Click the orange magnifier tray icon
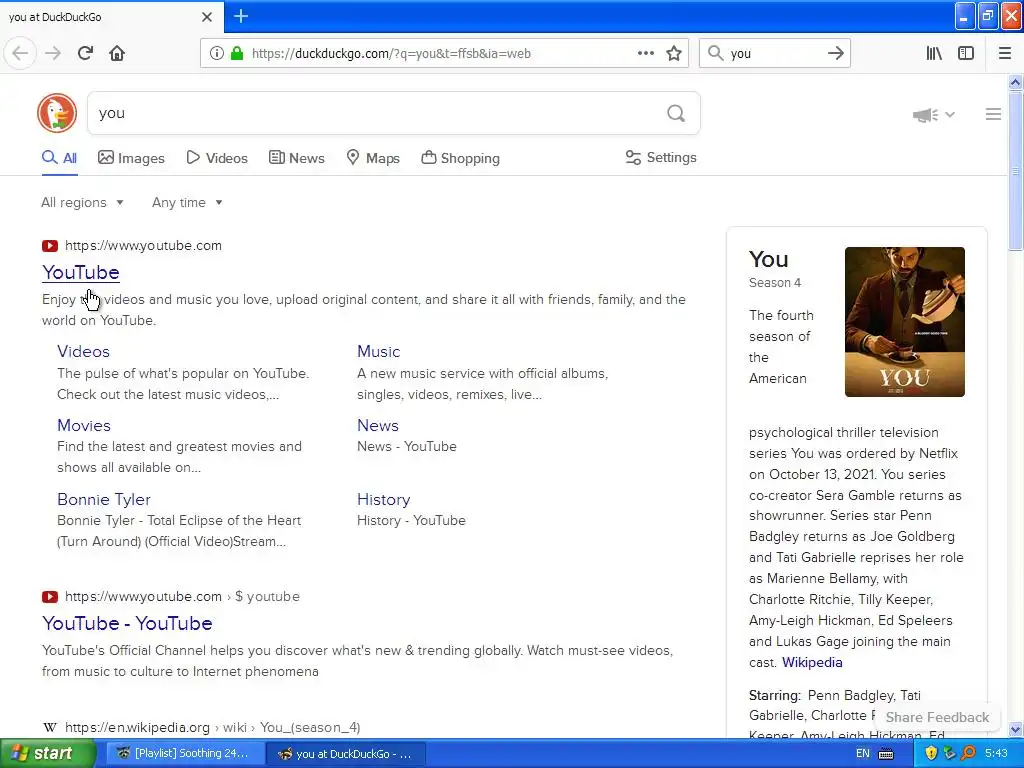1024x768 pixels. [968, 754]
